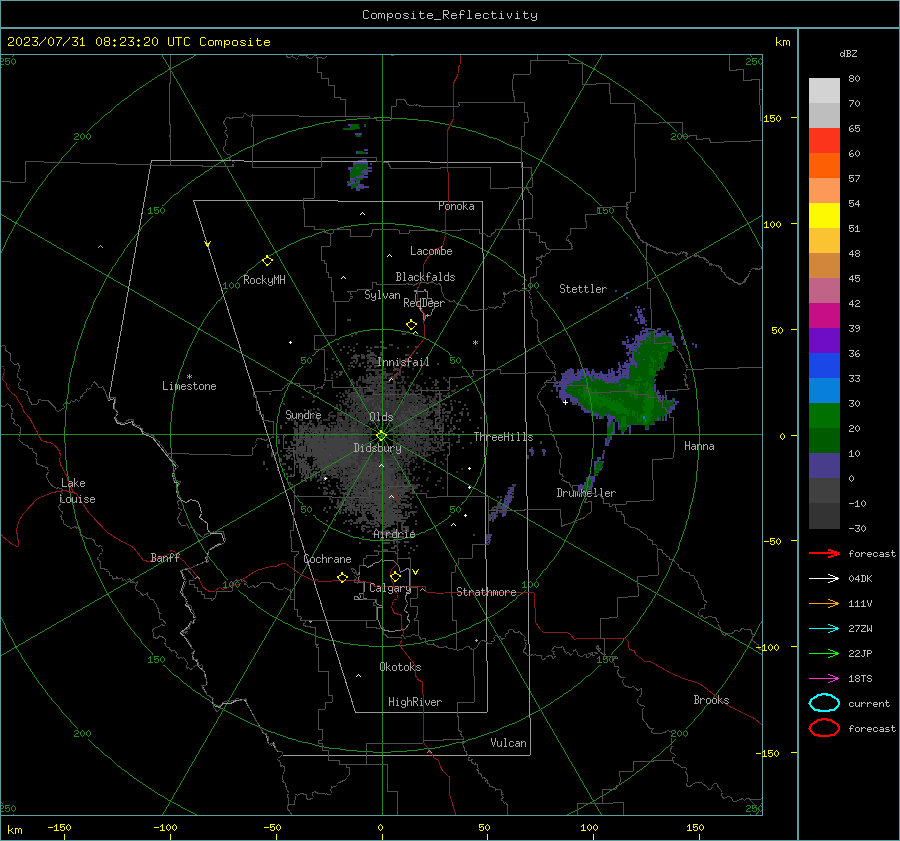Click the Hanna town label
Image resolution: width=900 pixels, height=841 pixels.
[x=699, y=446]
